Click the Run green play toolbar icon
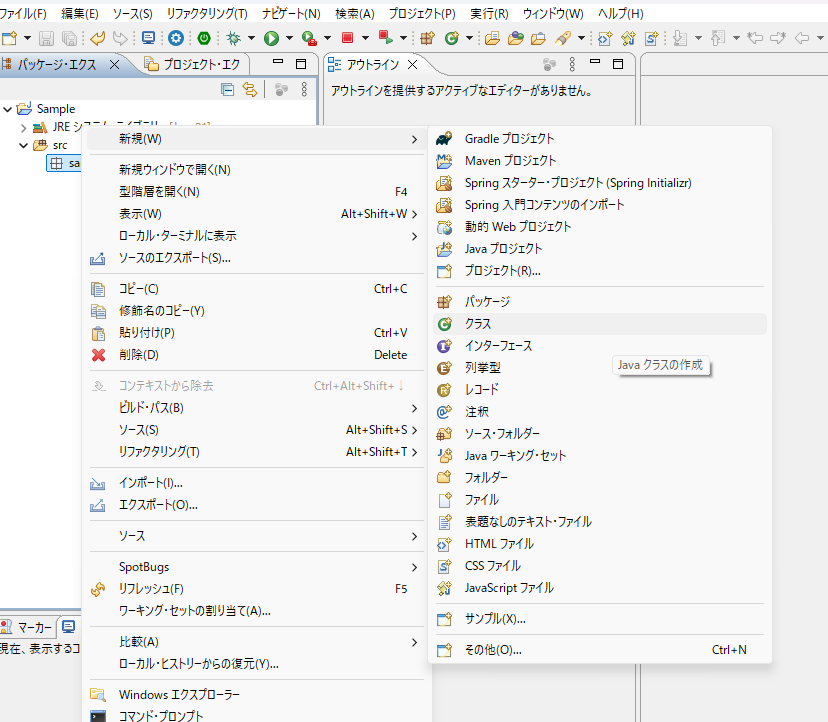The image size is (828, 722). pyautogui.click(x=271, y=38)
